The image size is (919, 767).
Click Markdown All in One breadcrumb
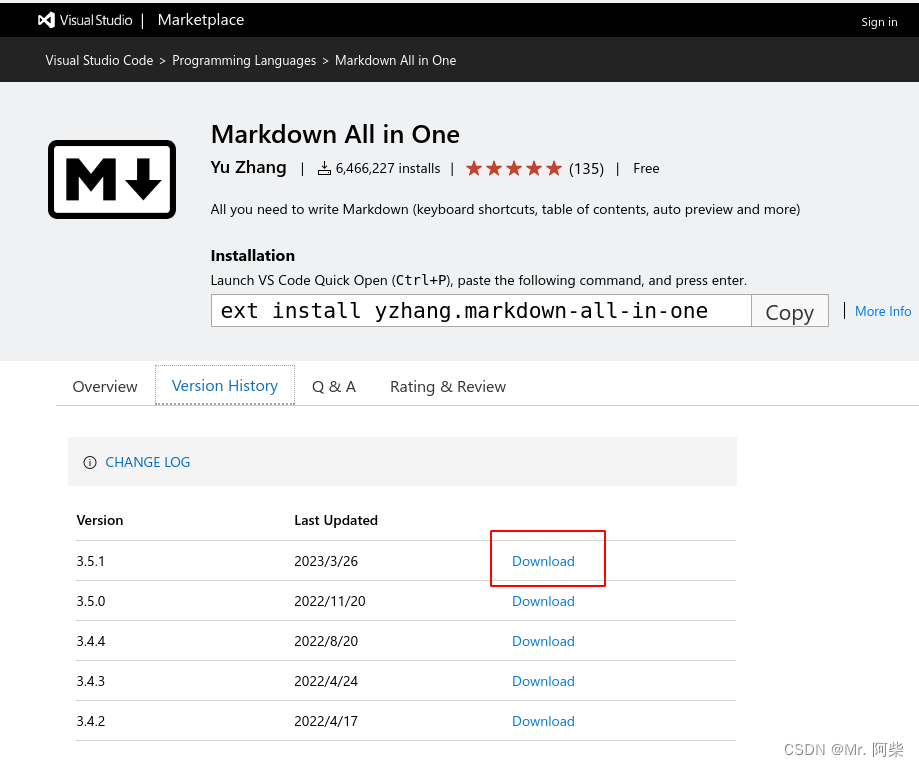click(x=396, y=60)
